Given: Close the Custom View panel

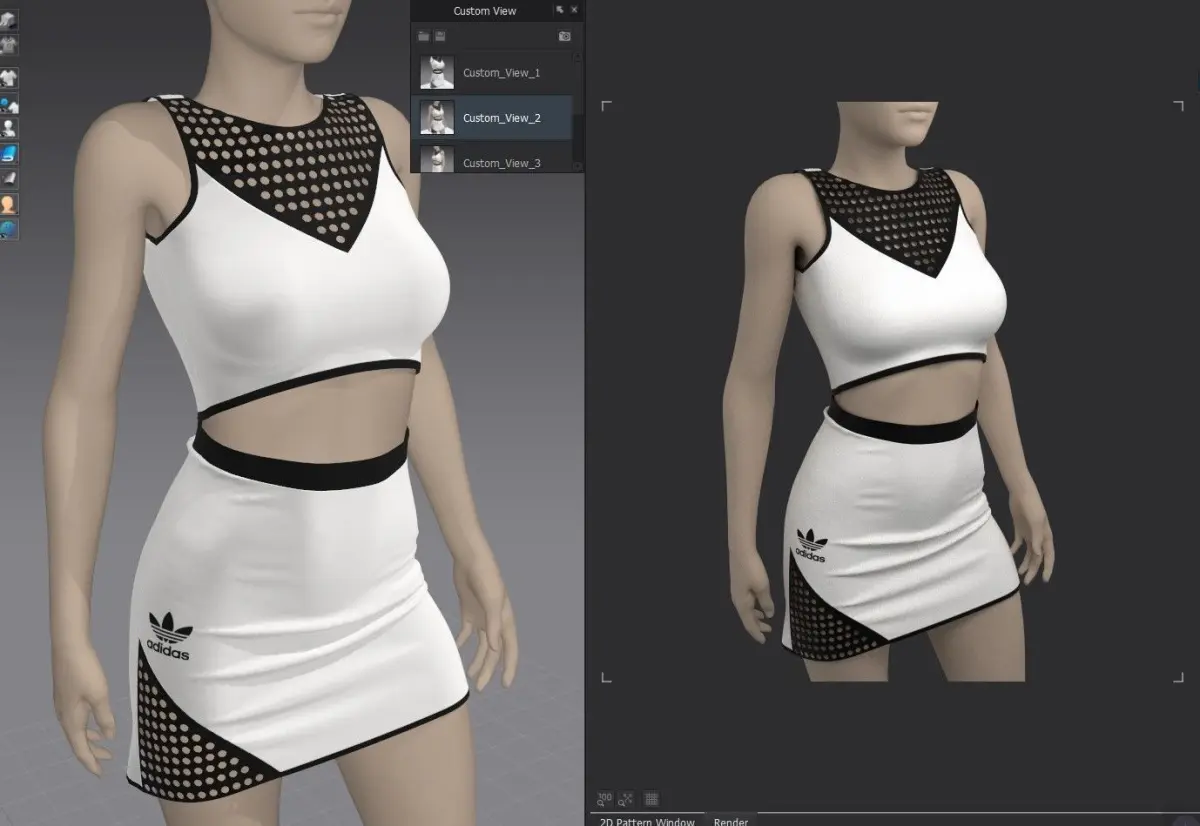Looking at the screenshot, I should [574, 10].
